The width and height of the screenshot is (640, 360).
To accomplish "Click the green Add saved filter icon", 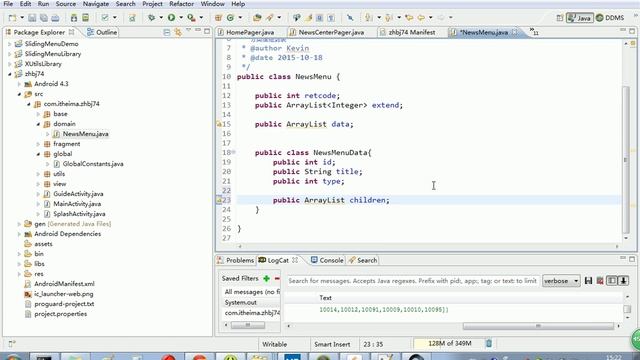I will tap(267, 279).
